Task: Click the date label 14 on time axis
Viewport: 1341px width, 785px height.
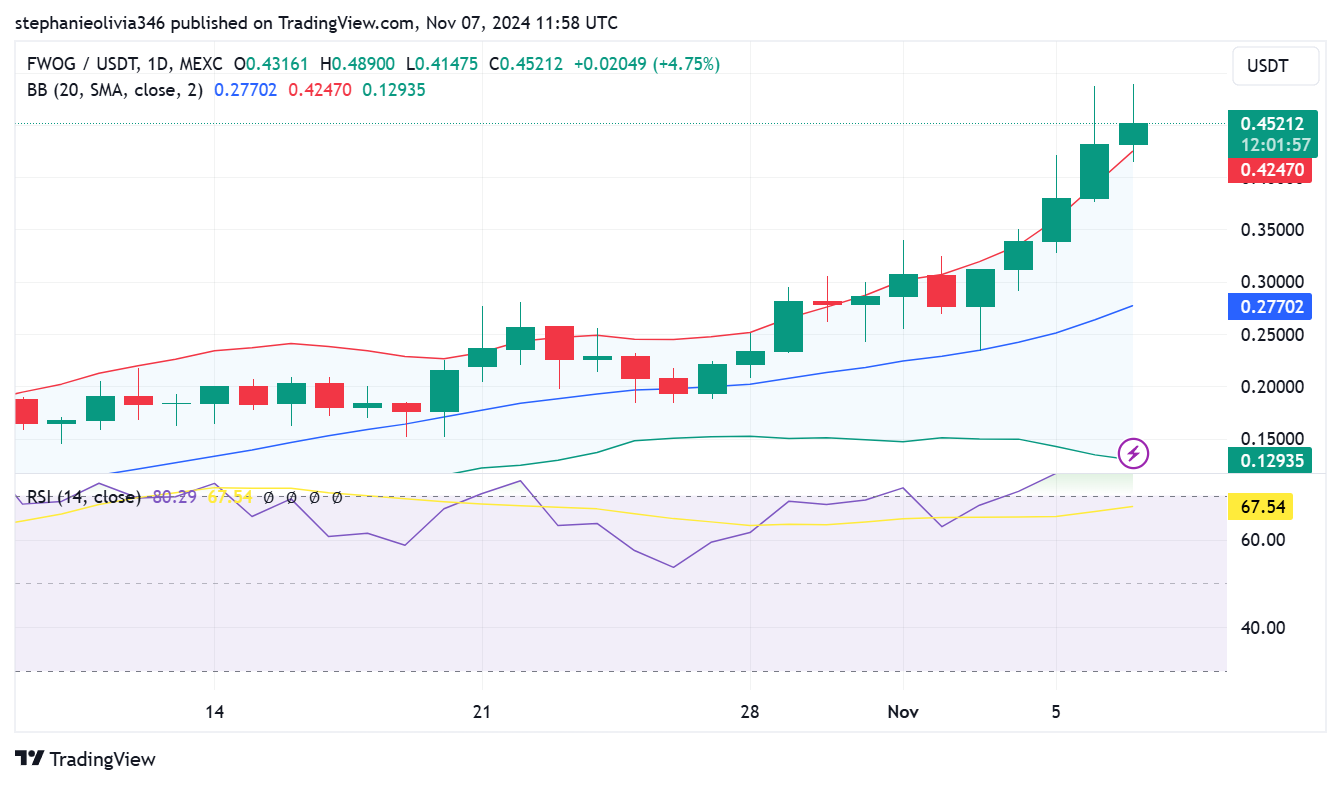Action: point(213,712)
